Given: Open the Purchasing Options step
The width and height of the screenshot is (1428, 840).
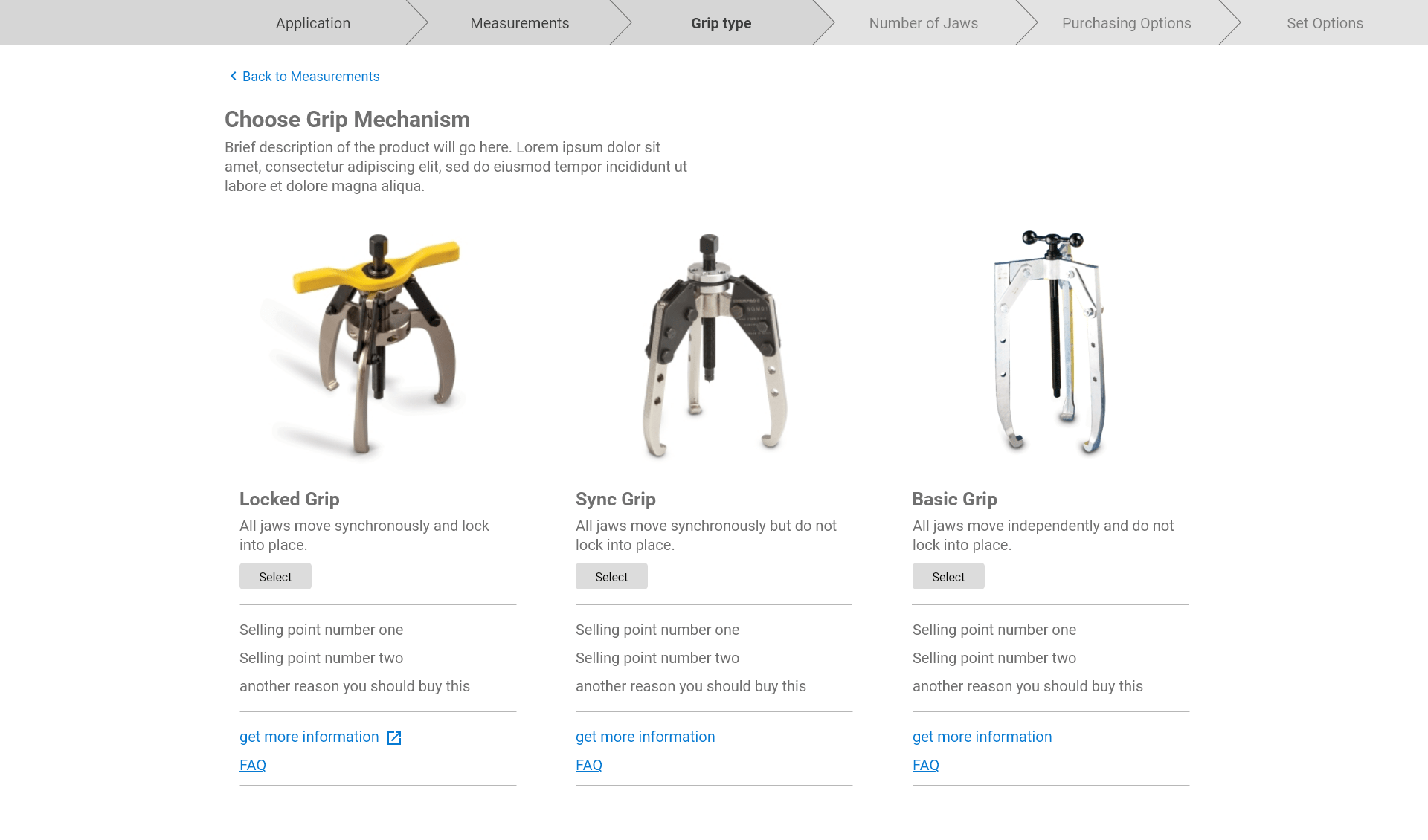Looking at the screenshot, I should 1126,23.
